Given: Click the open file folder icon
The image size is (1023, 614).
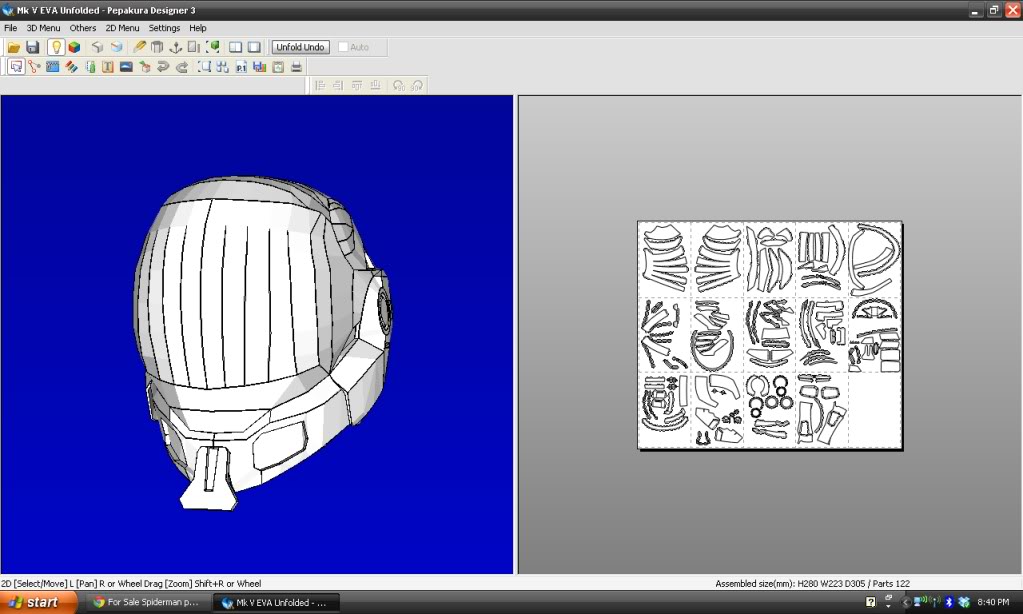Looking at the screenshot, I should point(14,47).
